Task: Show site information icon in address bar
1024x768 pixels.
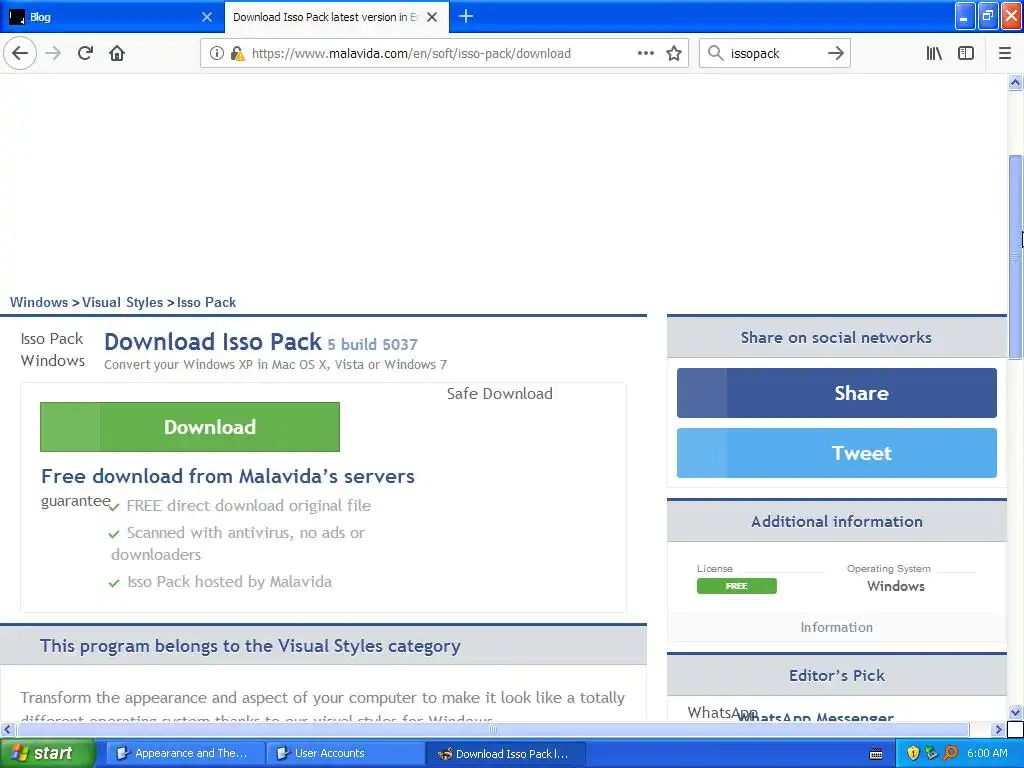Action: [x=216, y=54]
